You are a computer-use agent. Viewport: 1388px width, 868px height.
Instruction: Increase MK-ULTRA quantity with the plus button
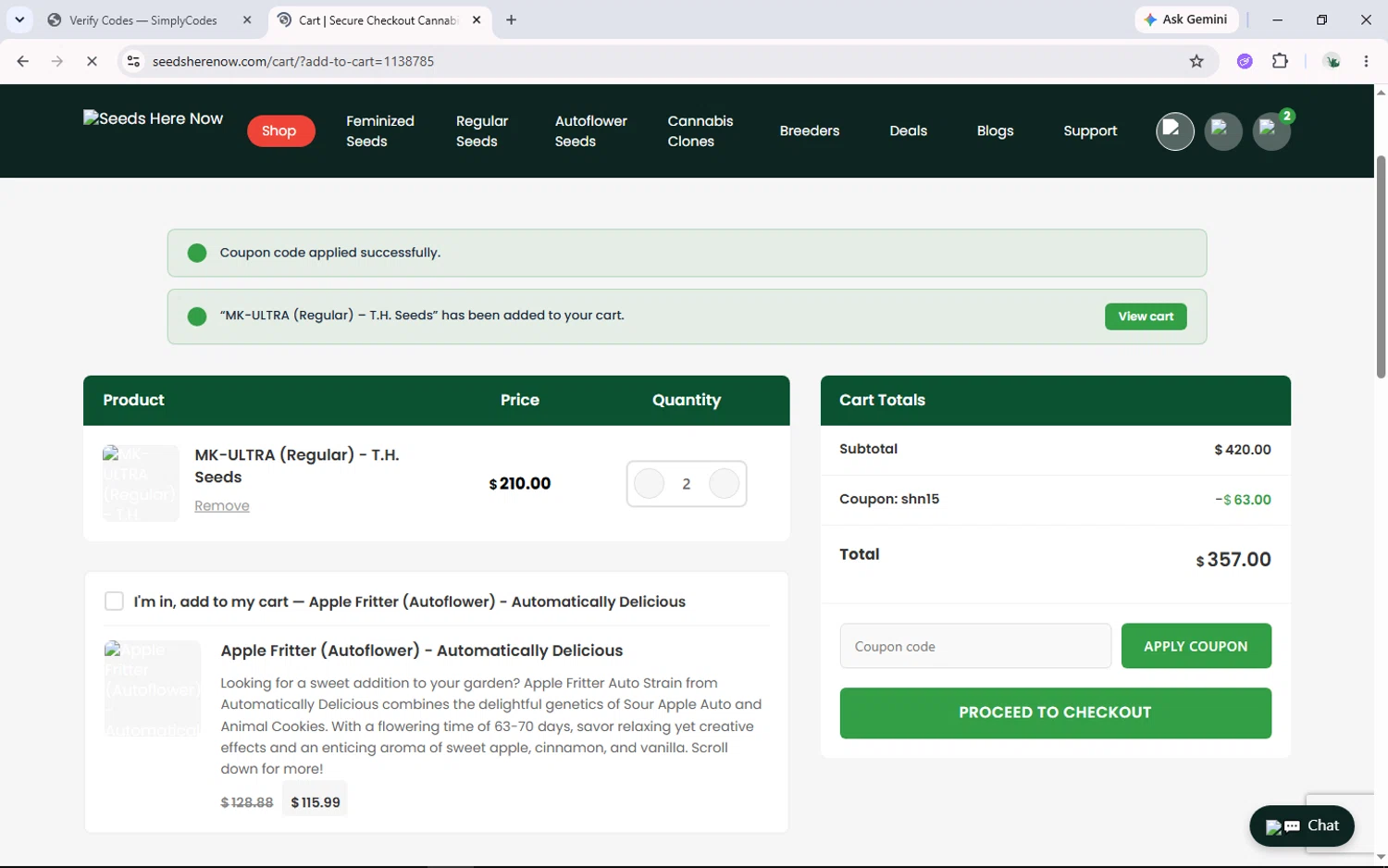click(724, 483)
